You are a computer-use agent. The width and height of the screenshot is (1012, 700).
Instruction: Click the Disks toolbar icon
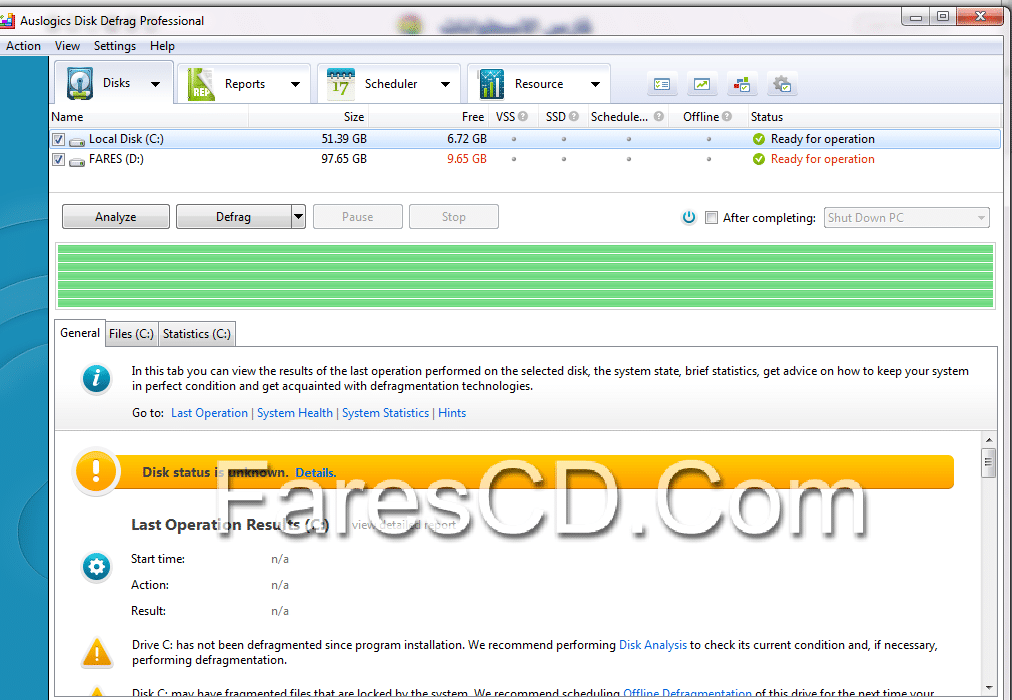pos(81,83)
